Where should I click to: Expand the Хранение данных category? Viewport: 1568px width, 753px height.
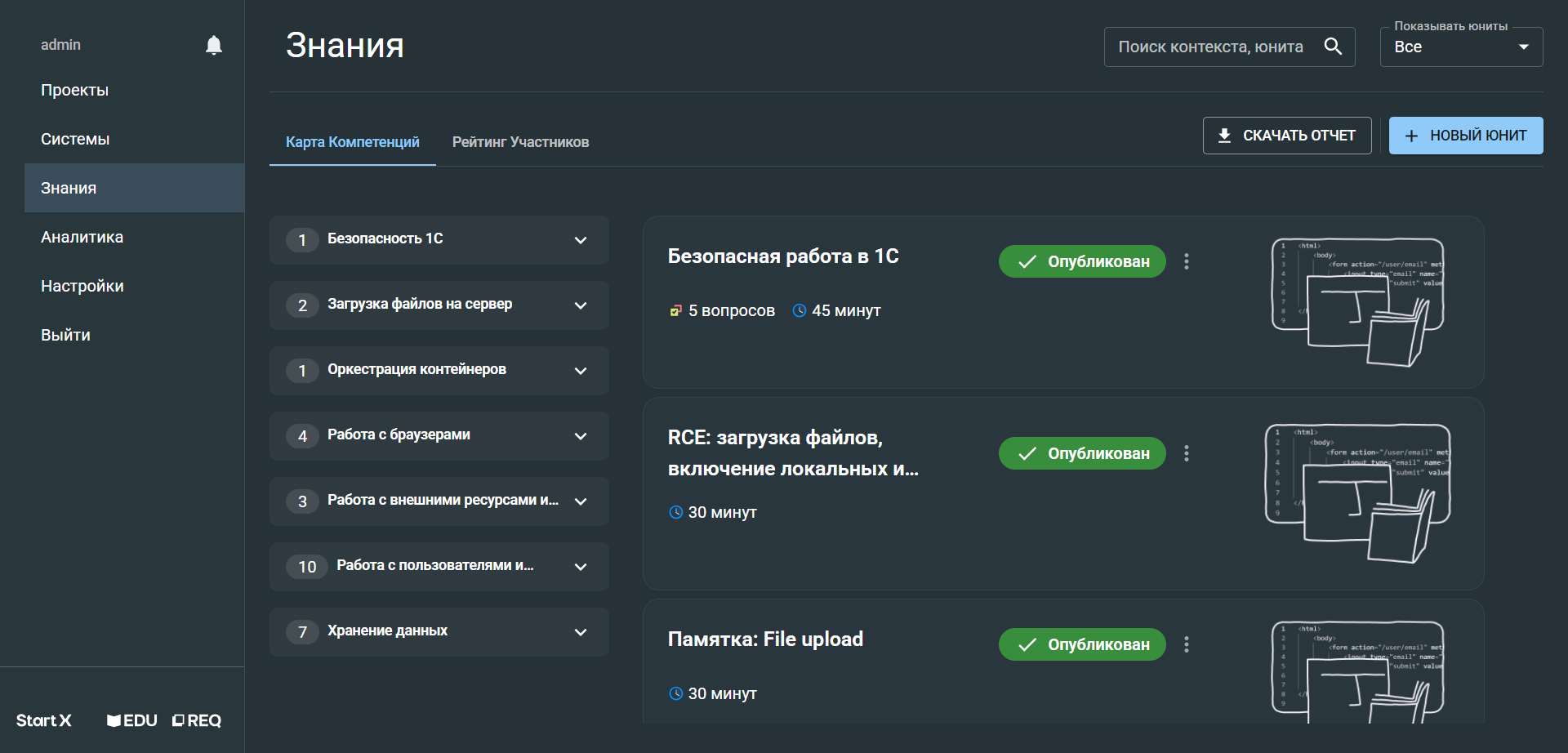click(581, 632)
